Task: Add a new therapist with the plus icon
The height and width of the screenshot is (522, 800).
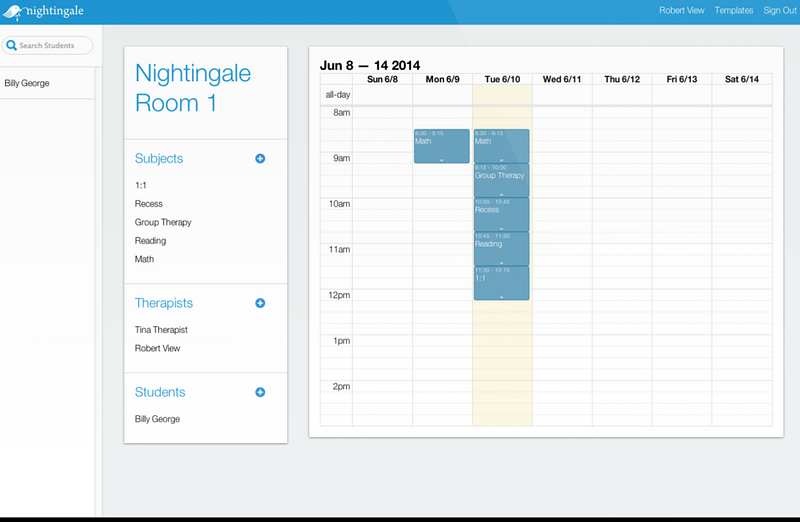Action: (260, 303)
